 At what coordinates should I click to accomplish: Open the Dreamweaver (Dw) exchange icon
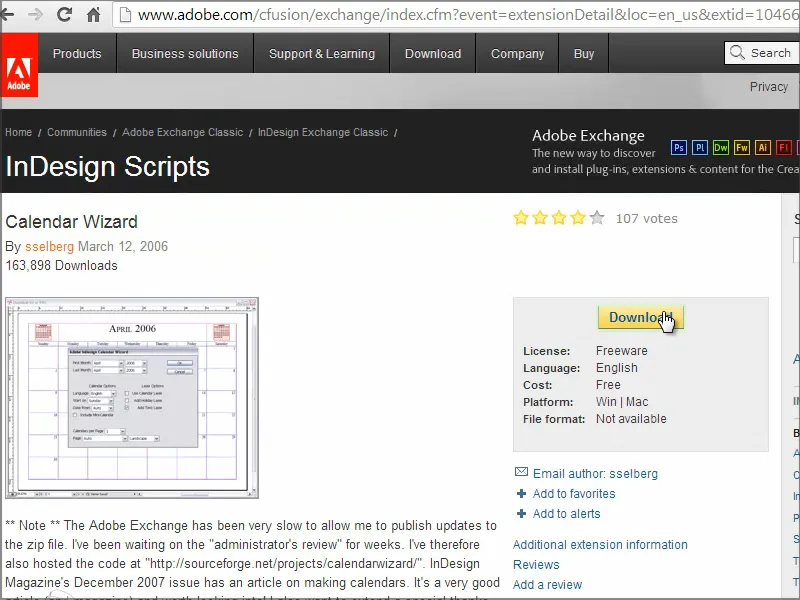[721, 147]
